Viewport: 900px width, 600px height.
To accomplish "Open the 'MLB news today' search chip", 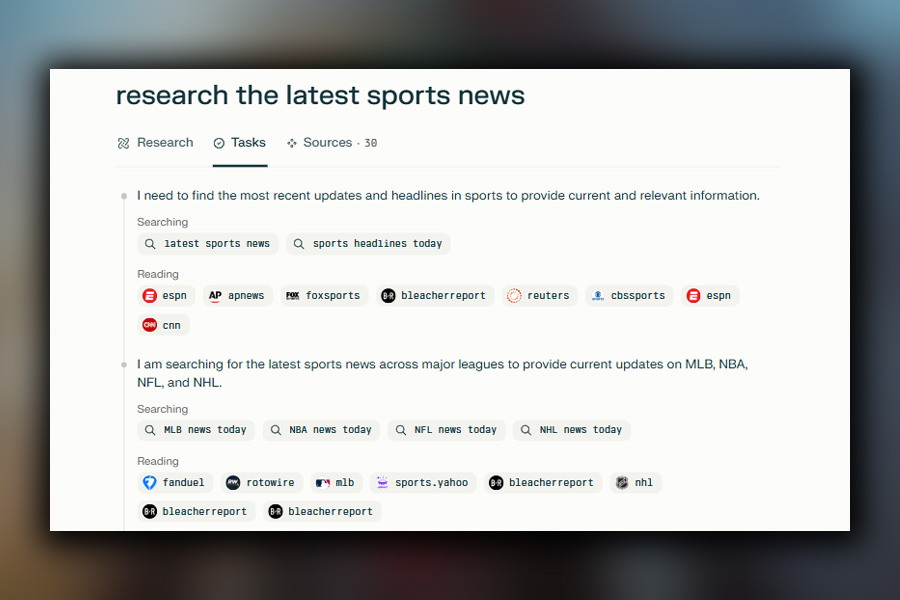I will point(196,430).
